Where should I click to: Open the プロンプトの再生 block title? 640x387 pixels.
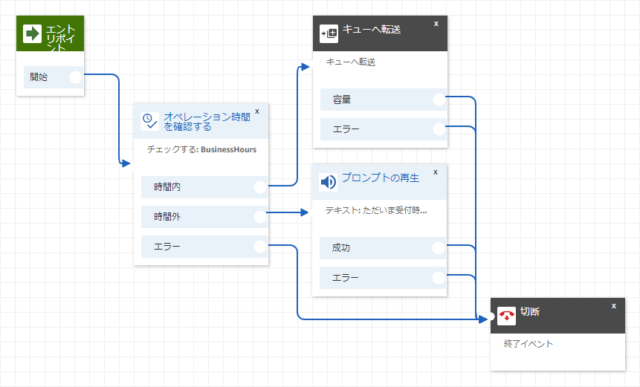coord(380,178)
